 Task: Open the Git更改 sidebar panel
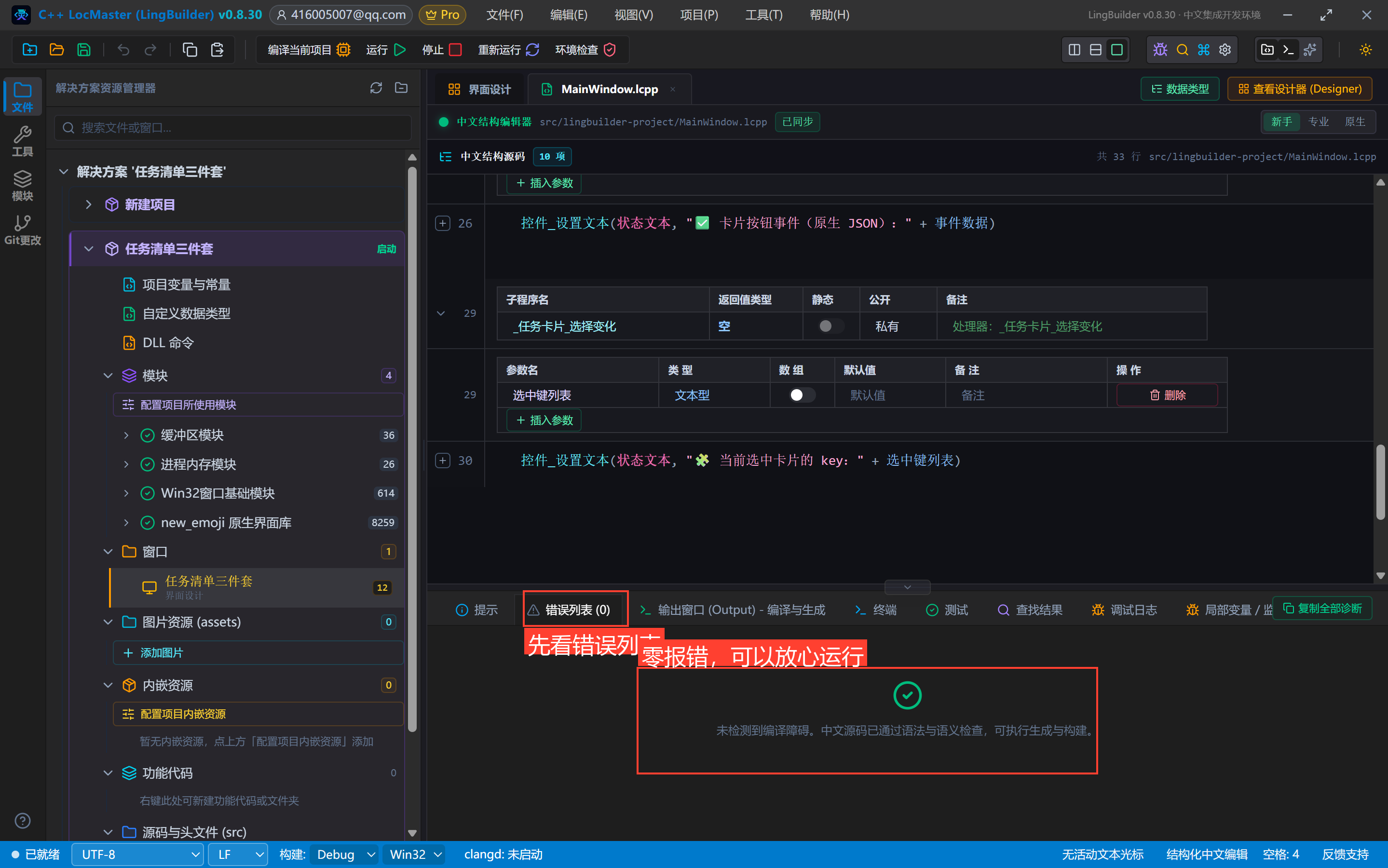click(22, 230)
